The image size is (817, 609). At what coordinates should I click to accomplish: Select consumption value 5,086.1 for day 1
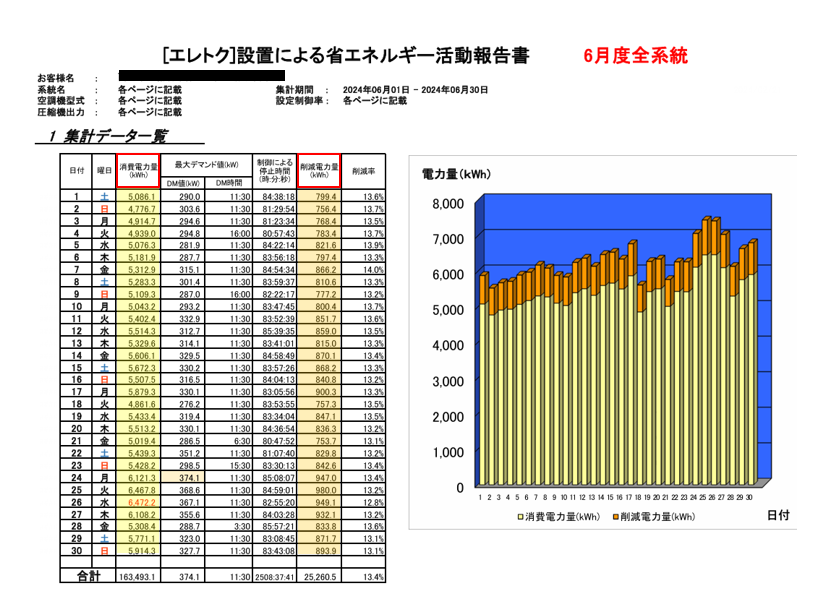(142, 197)
